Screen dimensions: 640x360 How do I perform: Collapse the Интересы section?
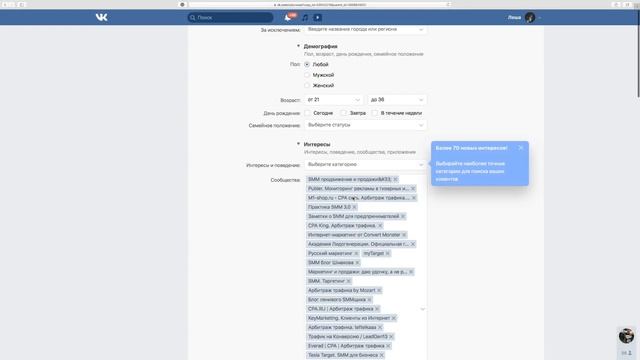click(x=298, y=144)
